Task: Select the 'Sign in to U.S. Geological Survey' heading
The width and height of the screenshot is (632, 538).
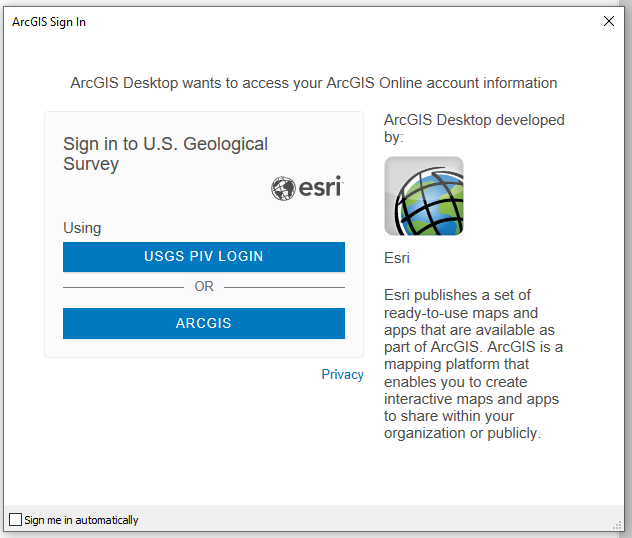Action: (x=165, y=154)
